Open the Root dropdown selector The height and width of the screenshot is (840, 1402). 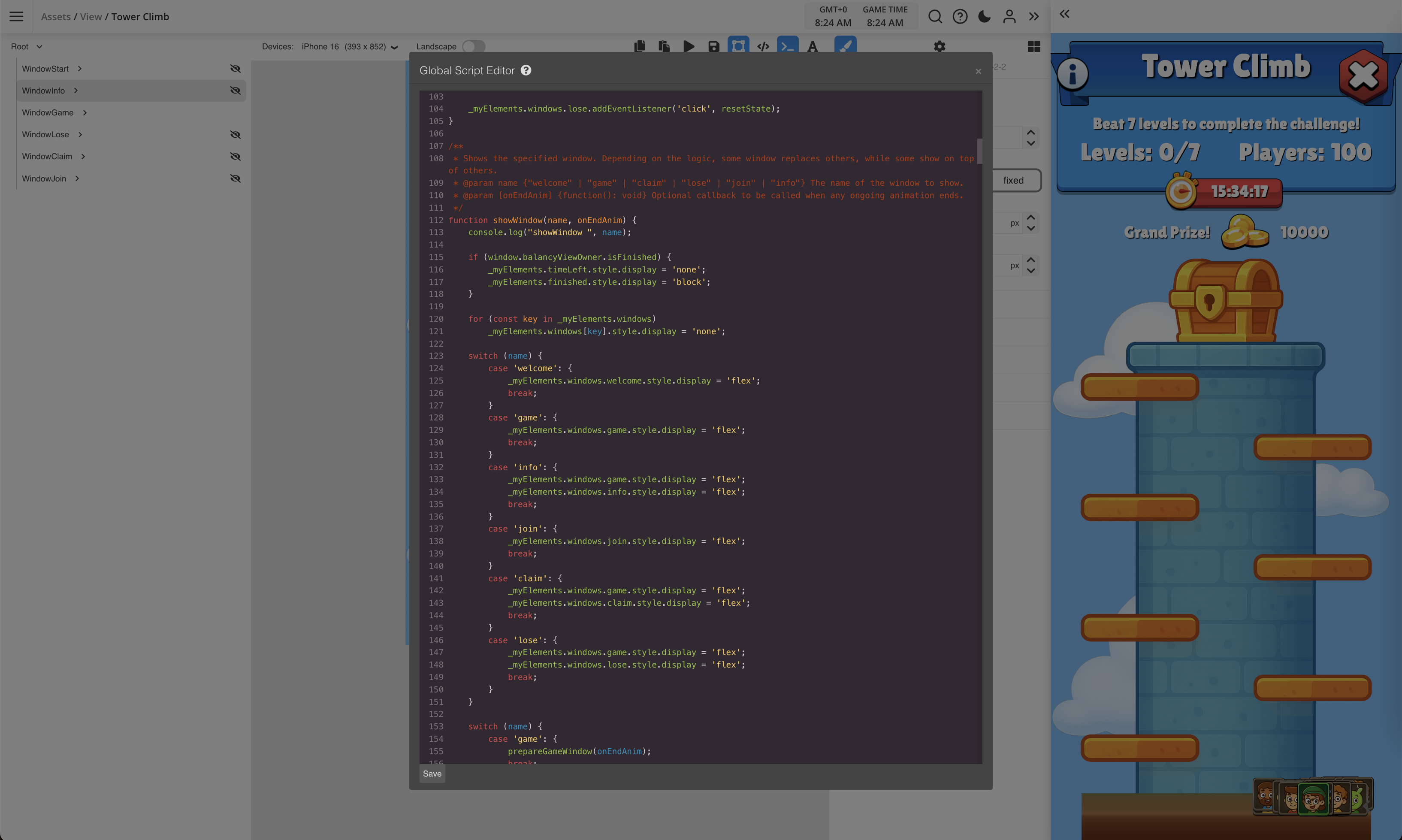[x=26, y=46]
